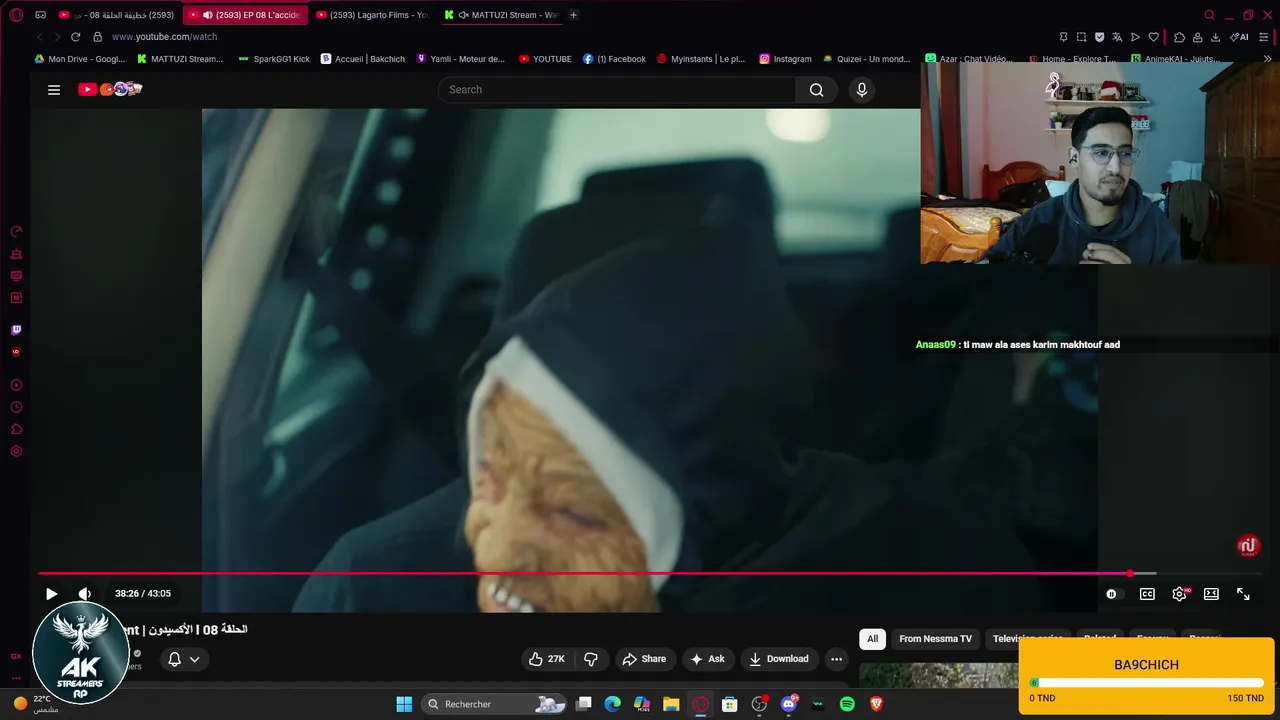
Task: Open the GX Cleaner sidebar icon
Action: (16, 254)
